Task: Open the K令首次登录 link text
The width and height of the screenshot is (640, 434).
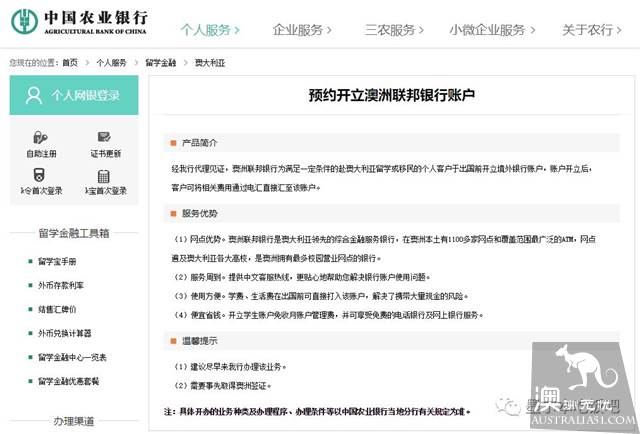Action: pos(41,191)
